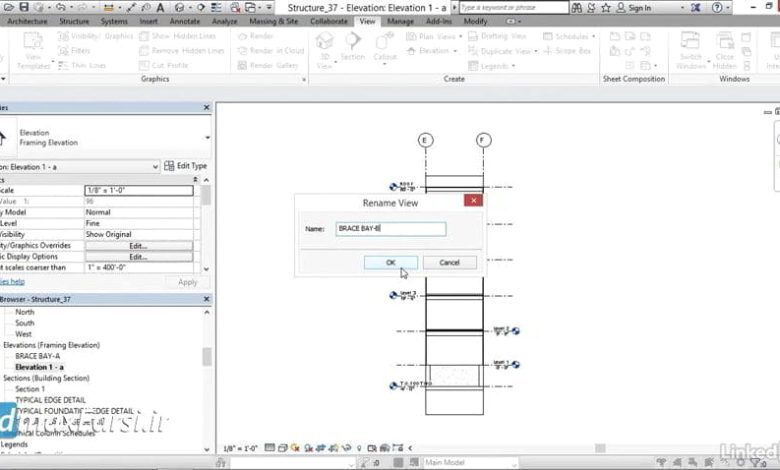Click the binoculars search icon
This screenshot has width=780, height=470.
[x=577, y=7]
